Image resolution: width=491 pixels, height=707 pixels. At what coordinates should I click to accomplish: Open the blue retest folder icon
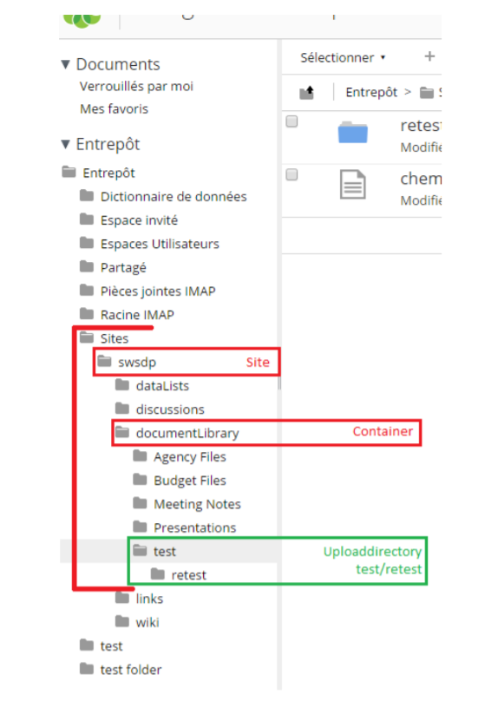click(x=353, y=132)
